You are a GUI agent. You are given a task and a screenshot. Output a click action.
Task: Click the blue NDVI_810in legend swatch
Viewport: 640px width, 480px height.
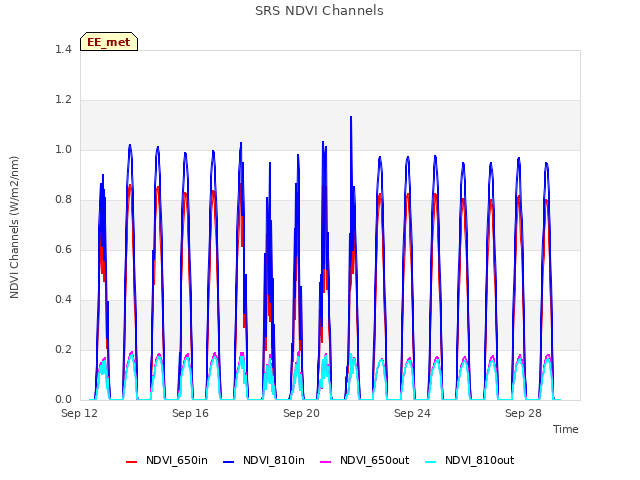pos(229,462)
